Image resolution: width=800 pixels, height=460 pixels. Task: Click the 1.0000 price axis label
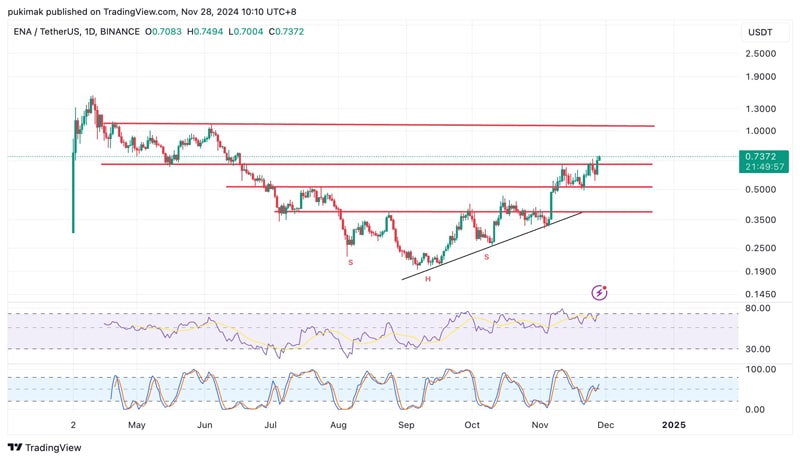pyautogui.click(x=760, y=131)
